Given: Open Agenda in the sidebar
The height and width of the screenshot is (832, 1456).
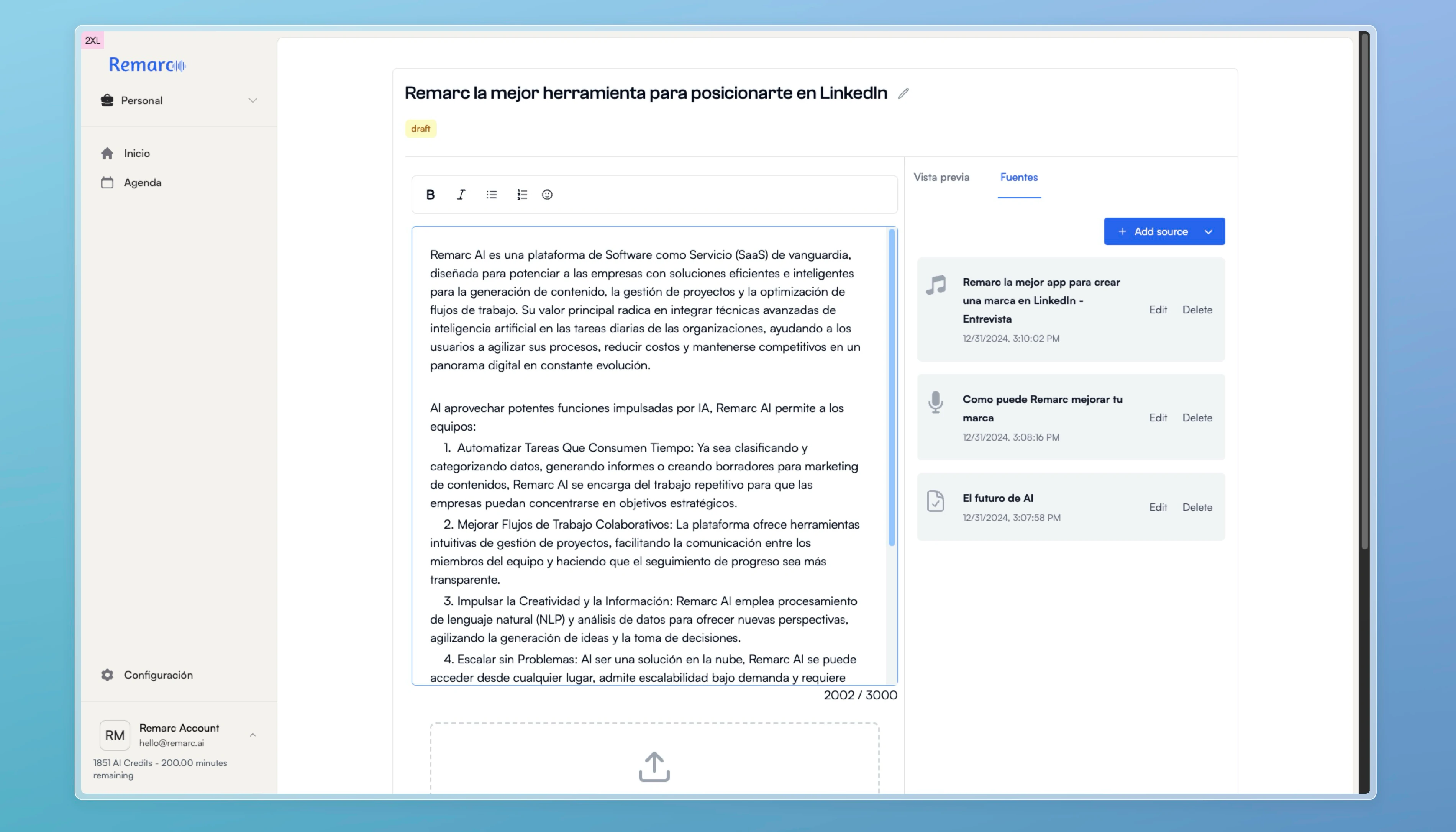Looking at the screenshot, I should (142, 182).
